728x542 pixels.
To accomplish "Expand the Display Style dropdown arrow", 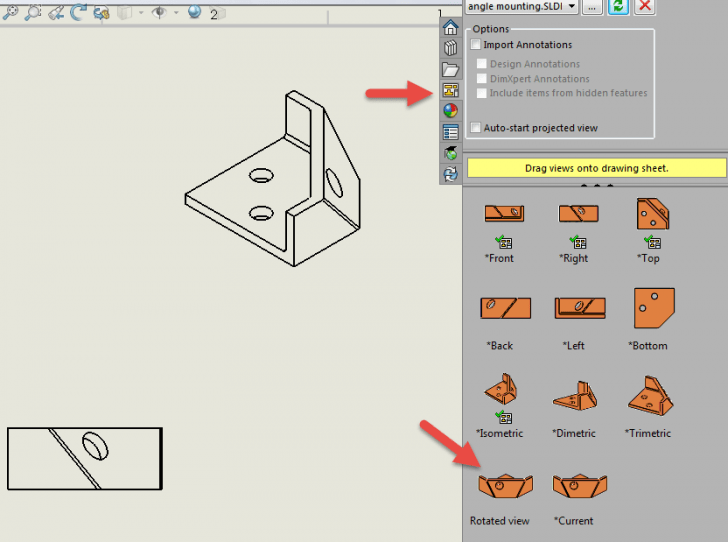I will pos(141,13).
